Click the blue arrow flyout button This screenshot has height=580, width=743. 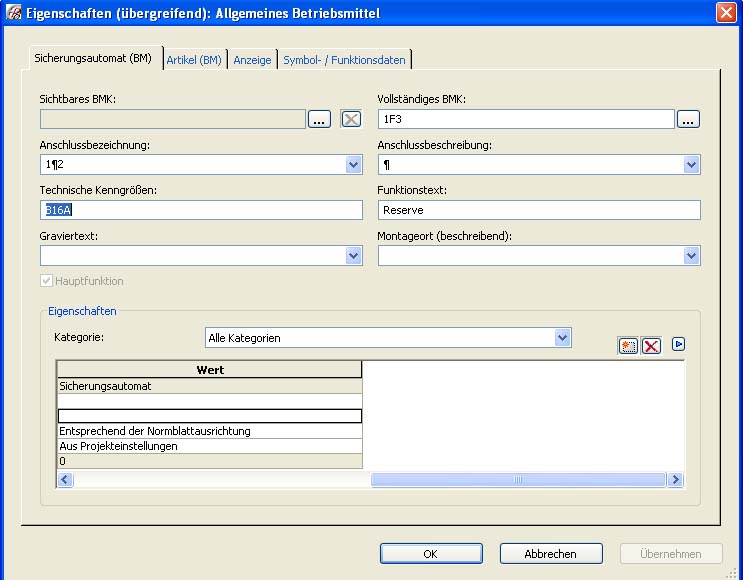point(679,345)
